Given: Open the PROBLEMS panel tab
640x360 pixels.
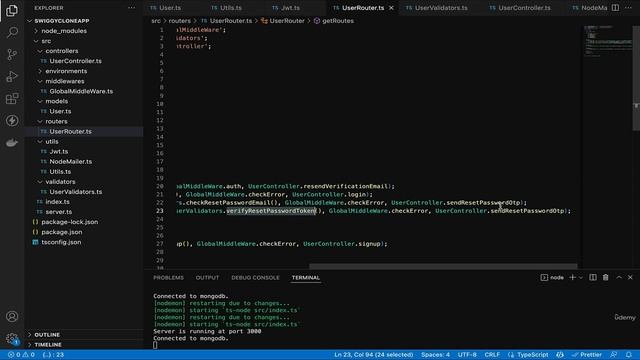Looking at the screenshot, I should point(168,278).
